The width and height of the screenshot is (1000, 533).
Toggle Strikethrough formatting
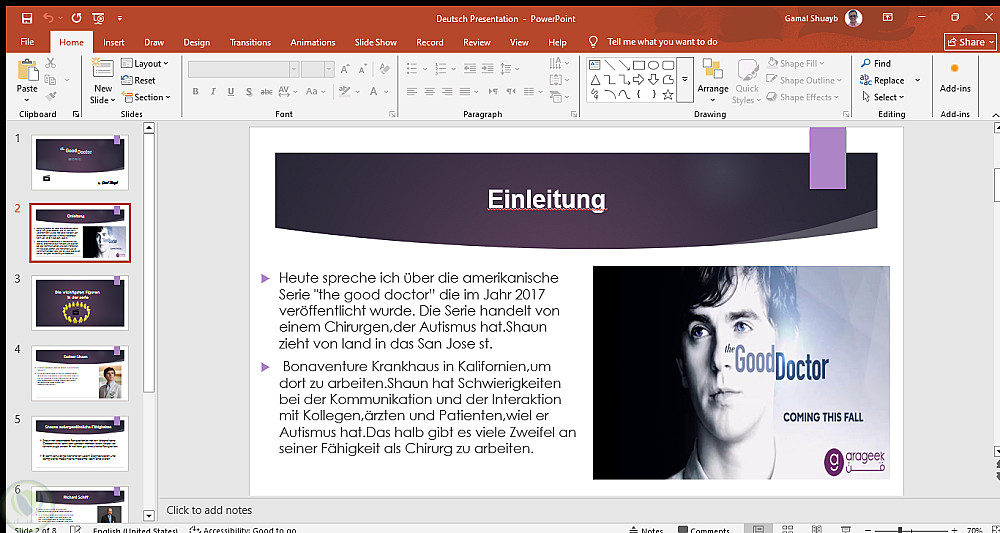267,91
